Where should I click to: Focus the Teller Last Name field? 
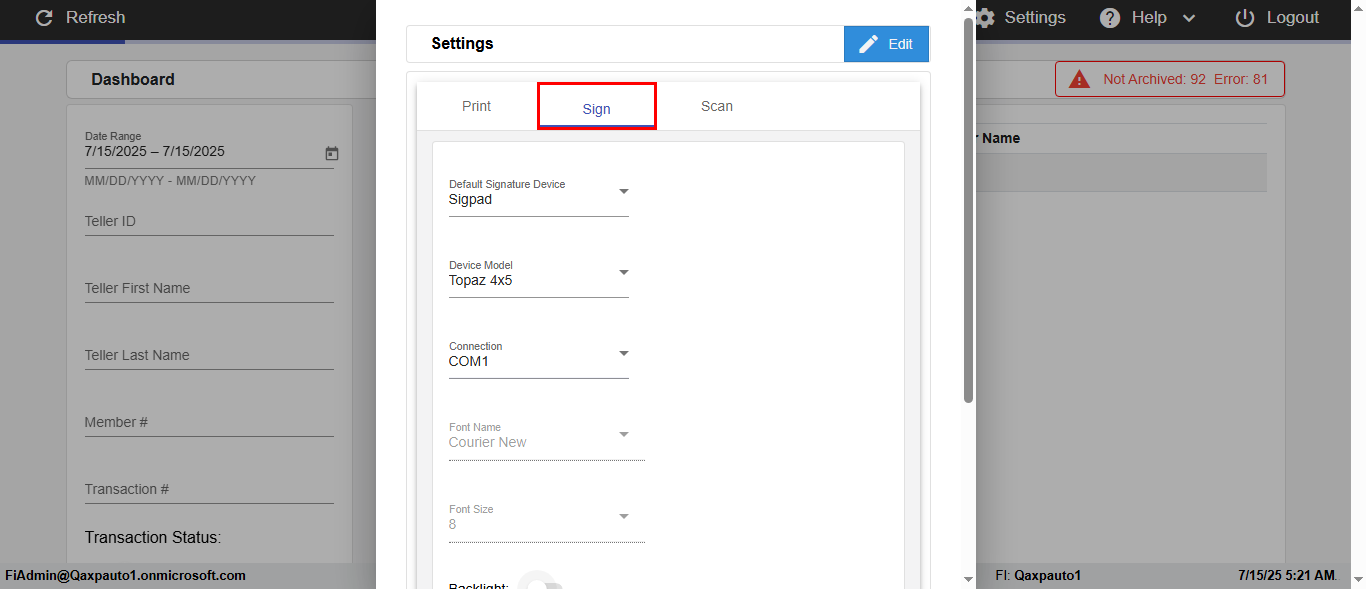pos(209,356)
